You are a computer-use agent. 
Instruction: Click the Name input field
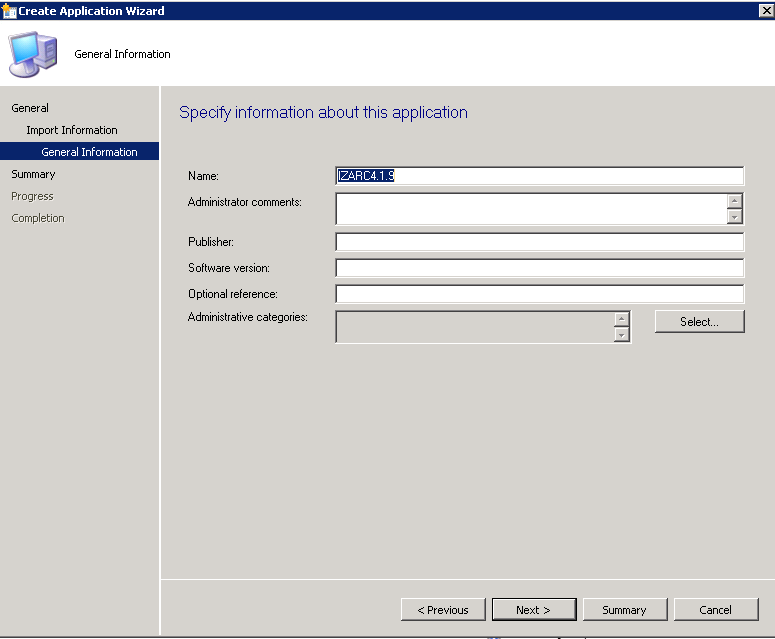click(x=539, y=176)
